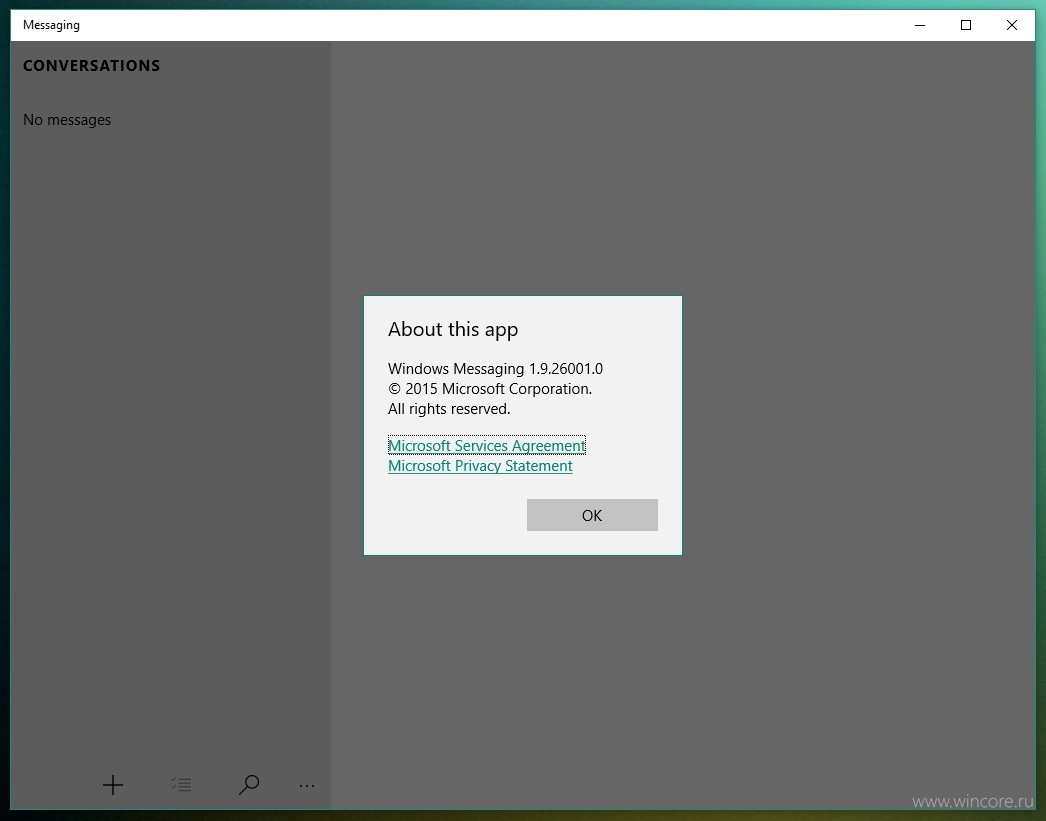Start a new message with plus icon
Viewport: 1046px width, 821px height.
coord(113,785)
